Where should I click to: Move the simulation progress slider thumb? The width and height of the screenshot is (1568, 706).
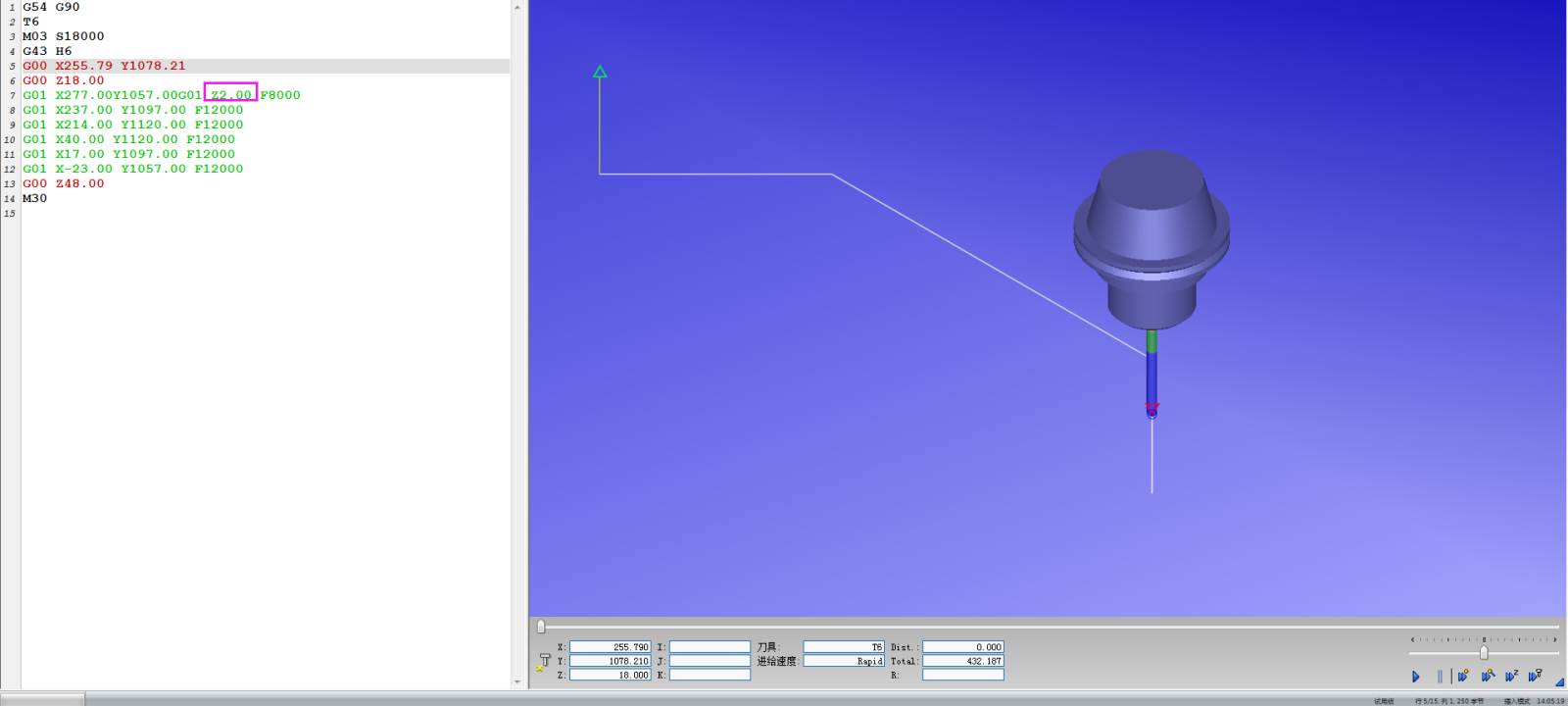pyautogui.click(x=541, y=627)
